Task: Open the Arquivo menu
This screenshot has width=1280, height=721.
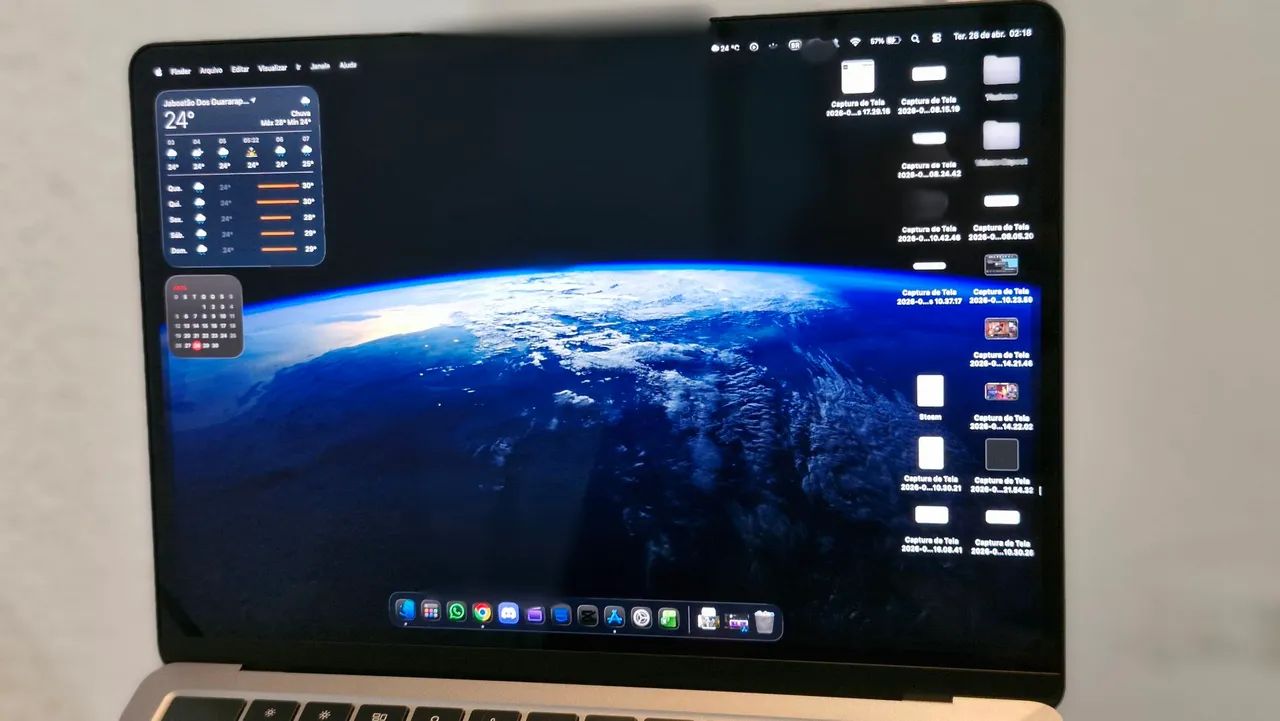Action: coord(211,70)
